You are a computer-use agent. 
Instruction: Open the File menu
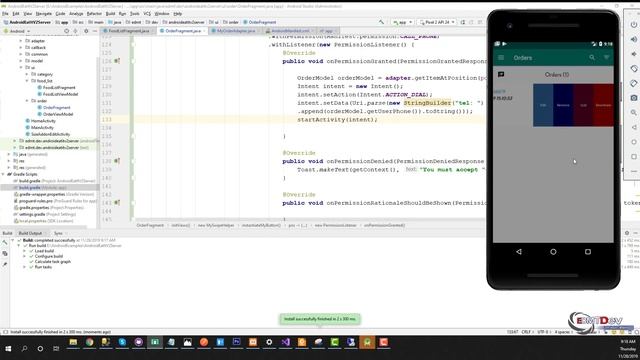[x=5, y=13]
